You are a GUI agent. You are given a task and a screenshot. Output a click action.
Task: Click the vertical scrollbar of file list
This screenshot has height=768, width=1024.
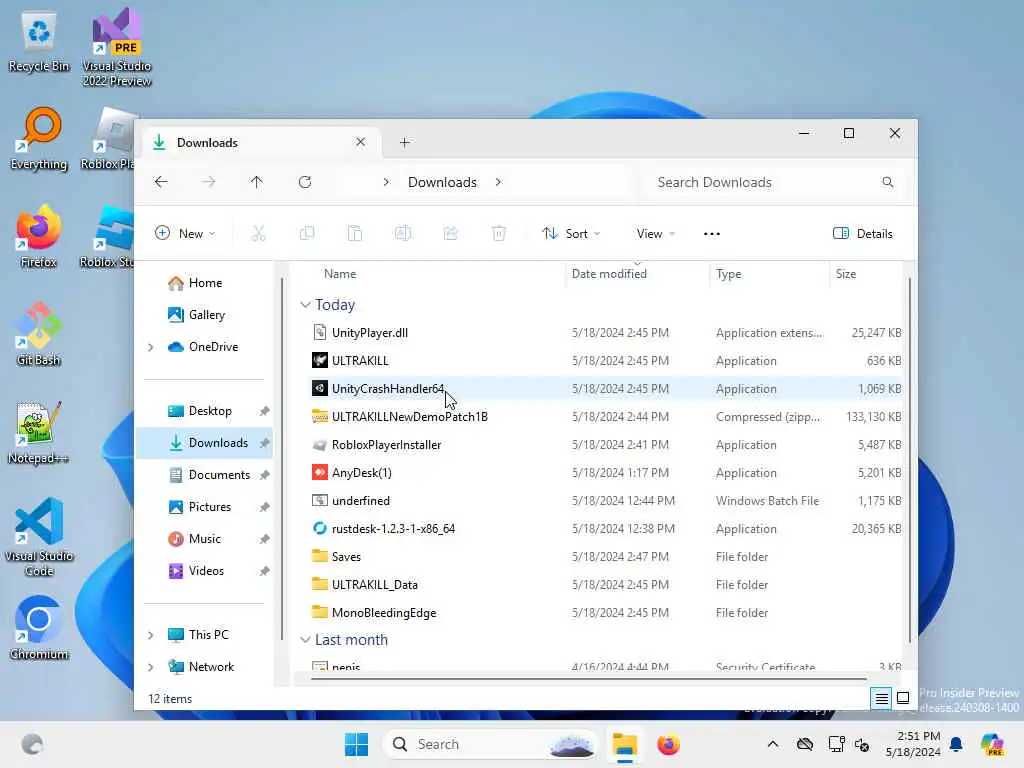(x=910, y=459)
